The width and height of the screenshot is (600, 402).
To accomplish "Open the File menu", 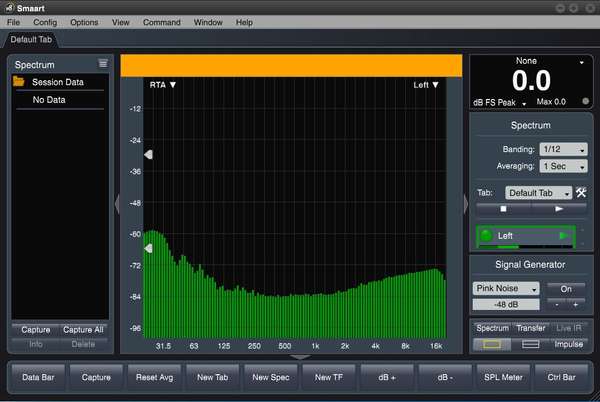I will pos(13,22).
